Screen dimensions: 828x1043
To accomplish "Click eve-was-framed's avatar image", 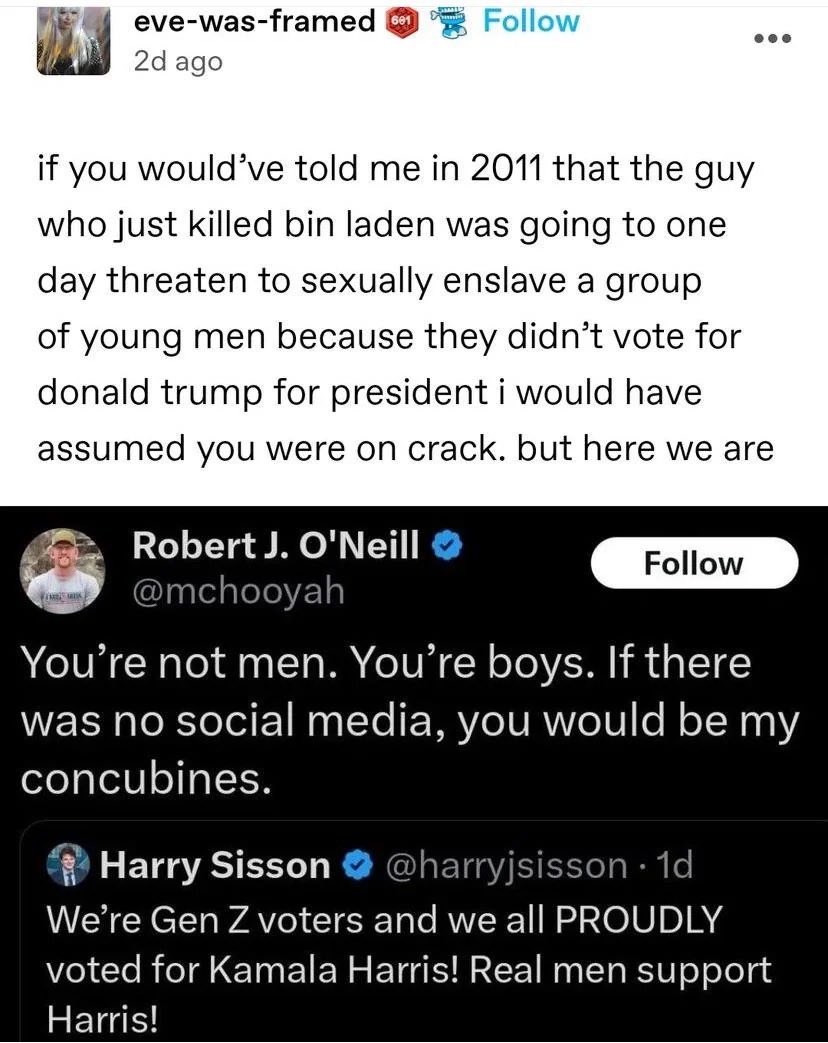I will tap(74, 38).
